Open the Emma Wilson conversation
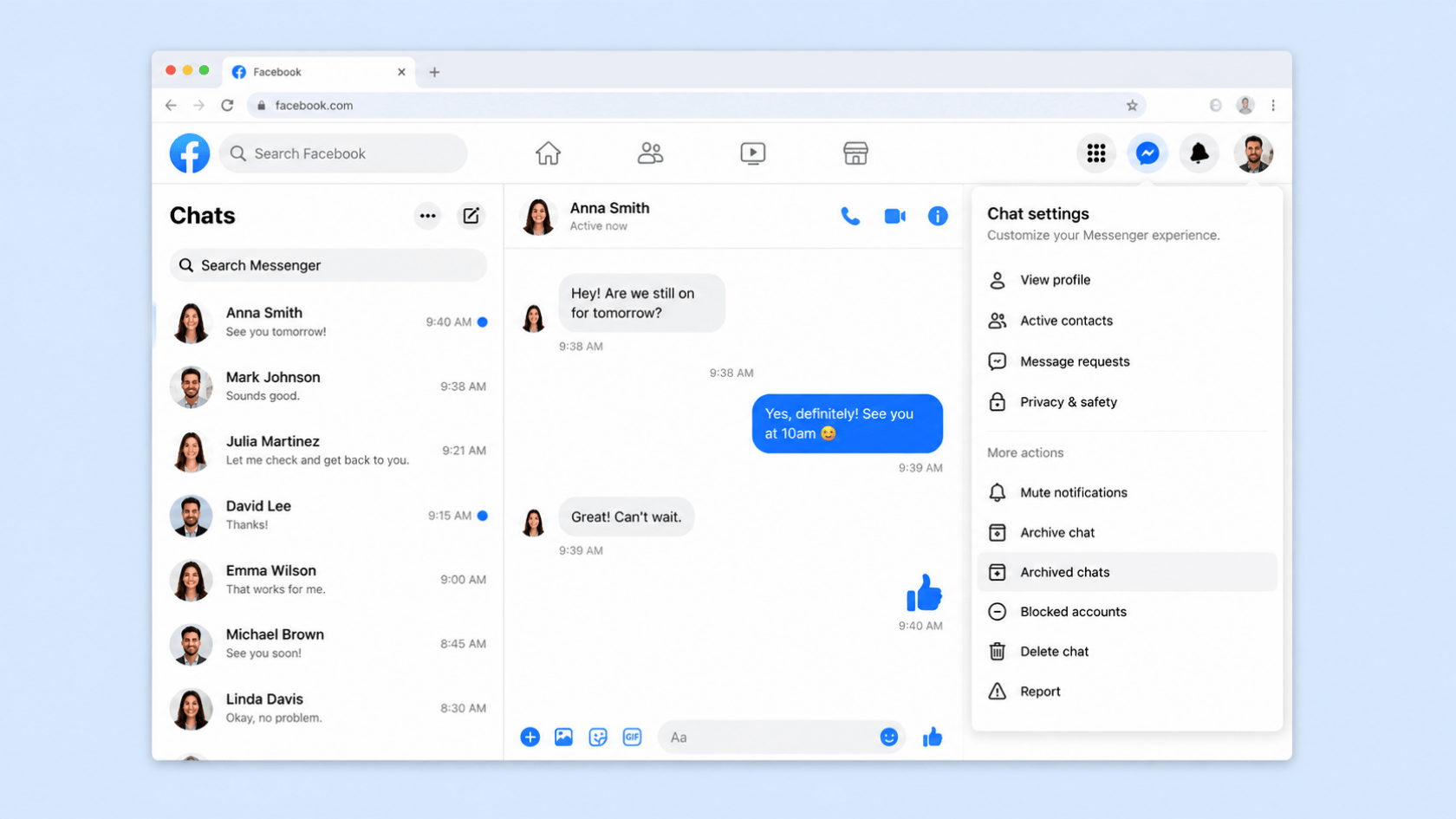Image resolution: width=1456 pixels, height=819 pixels. click(328, 580)
